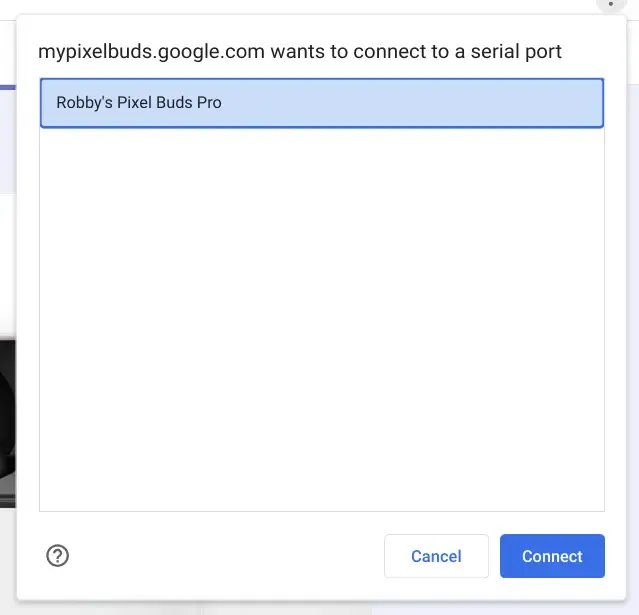Choose the highlighted Pixel Buds Pro serial port
Viewport: 639px width, 615px height.
321,103
